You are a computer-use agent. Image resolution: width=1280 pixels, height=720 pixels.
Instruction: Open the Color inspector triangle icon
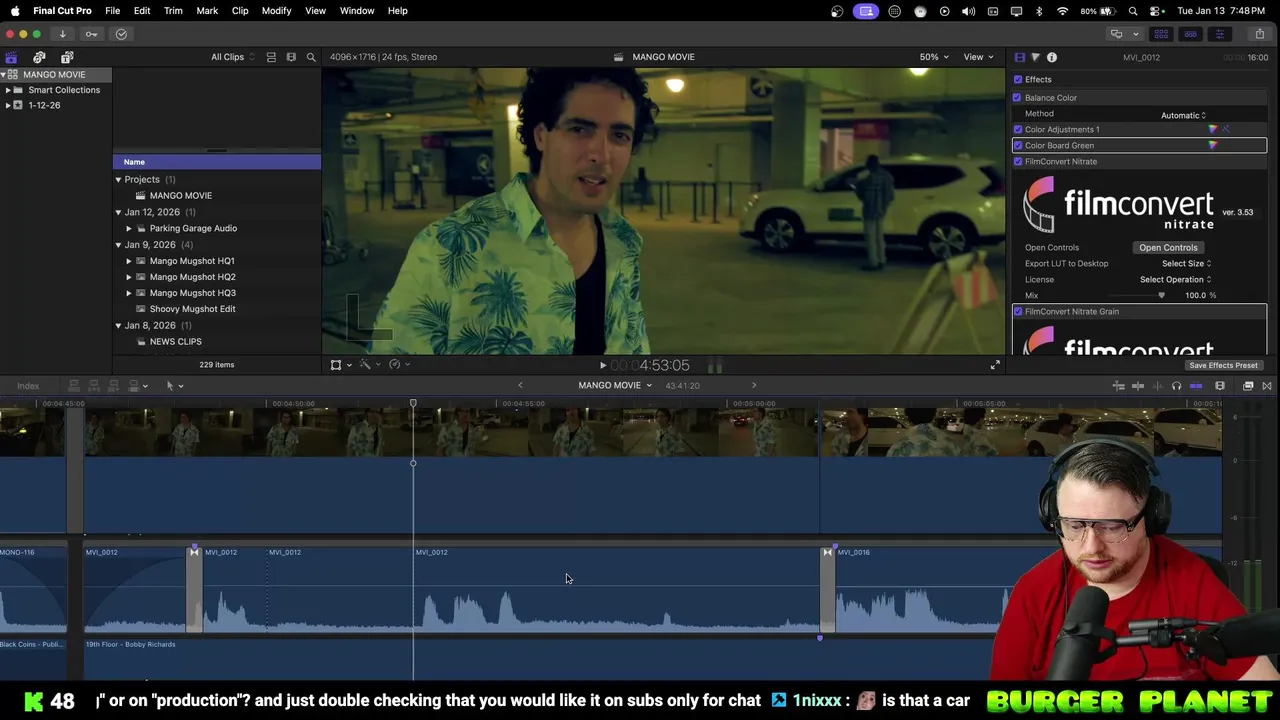click(x=1035, y=57)
